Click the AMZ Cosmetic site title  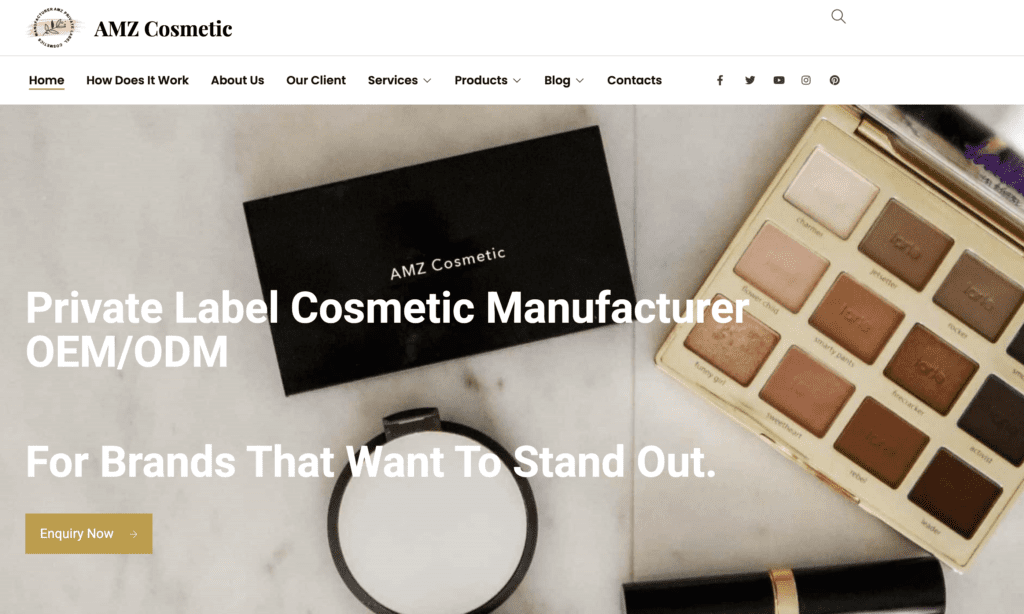pyautogui.click(x=163, y=29)
